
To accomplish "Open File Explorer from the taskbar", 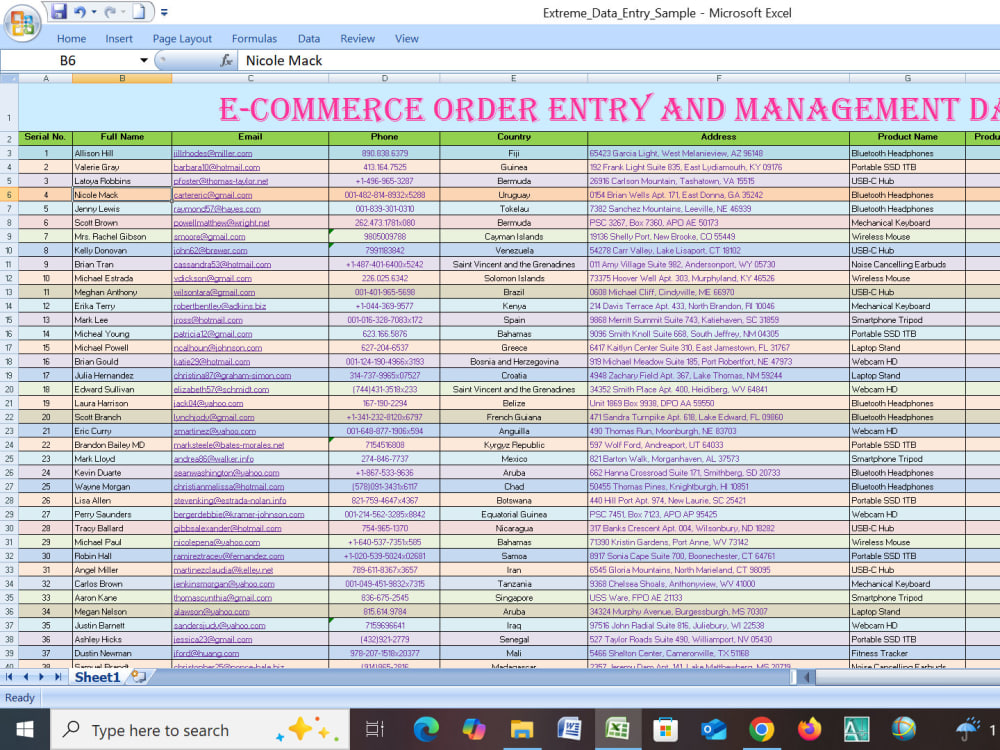I will 522,730.
